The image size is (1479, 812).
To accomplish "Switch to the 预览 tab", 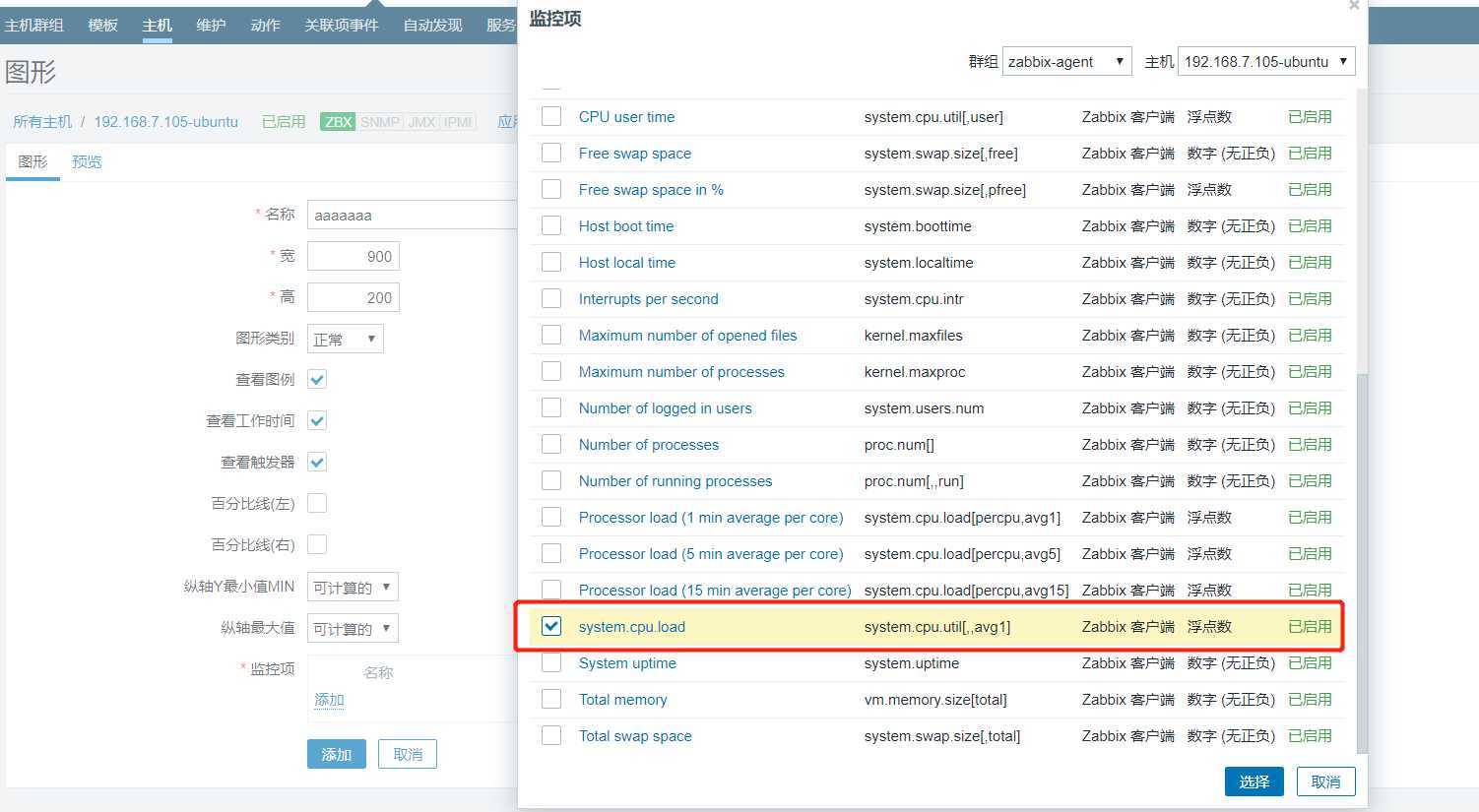I will tap(87, 161).
